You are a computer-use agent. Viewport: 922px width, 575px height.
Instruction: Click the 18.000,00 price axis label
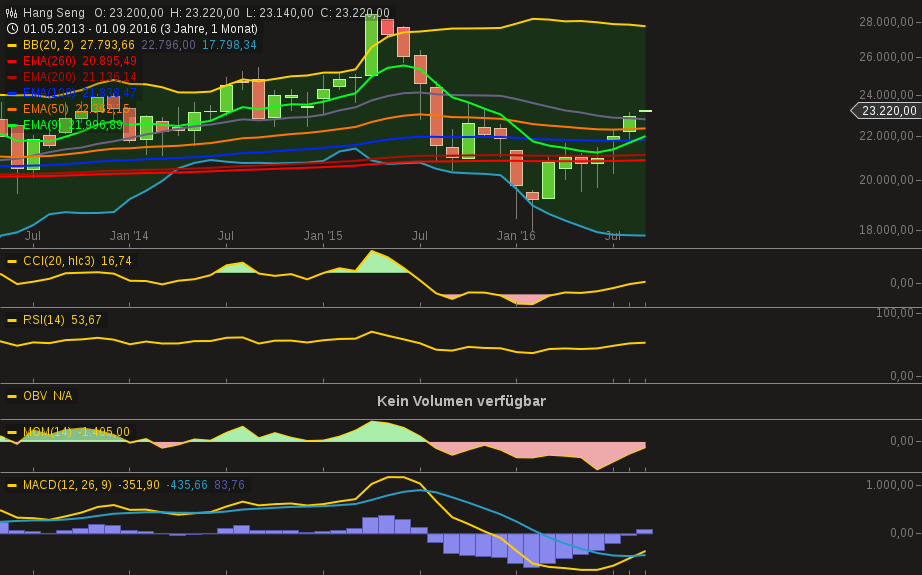point(886,229)
